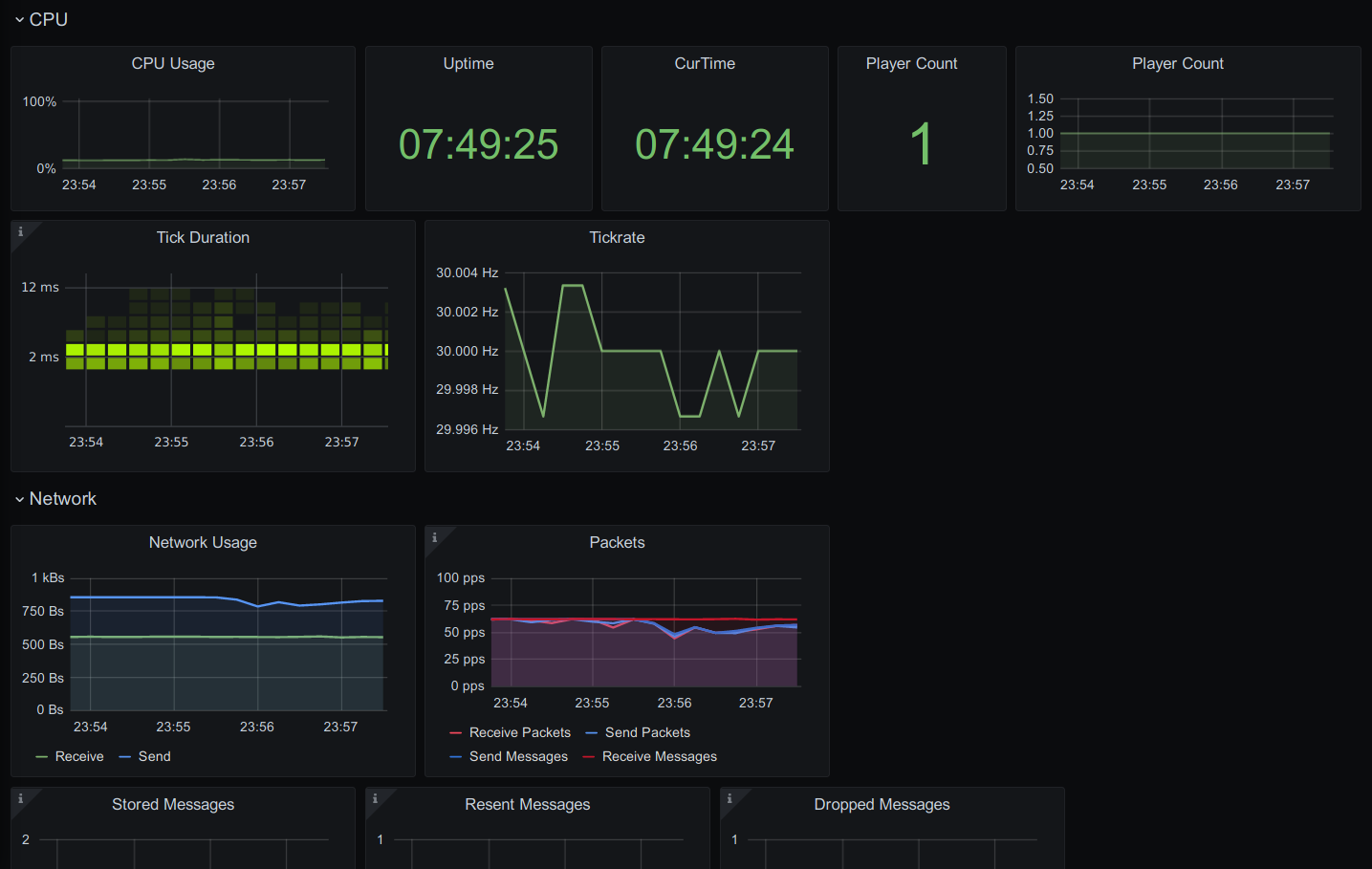Image resolution: width=1372 pixels, height=869 pixels.
Task: Click the Resent Messages panel info icon
Action: [x=375, y=798]
